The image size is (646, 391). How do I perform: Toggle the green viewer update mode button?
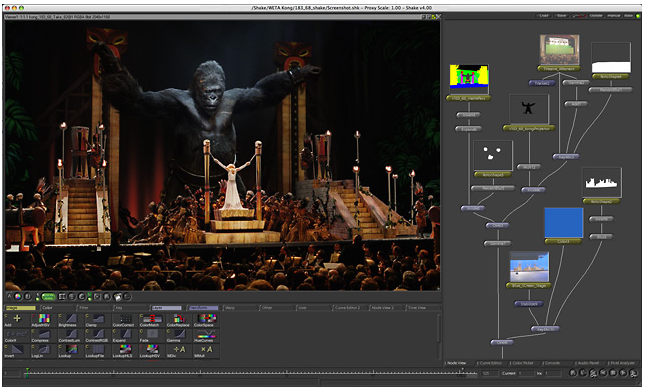tap(49, 296)
